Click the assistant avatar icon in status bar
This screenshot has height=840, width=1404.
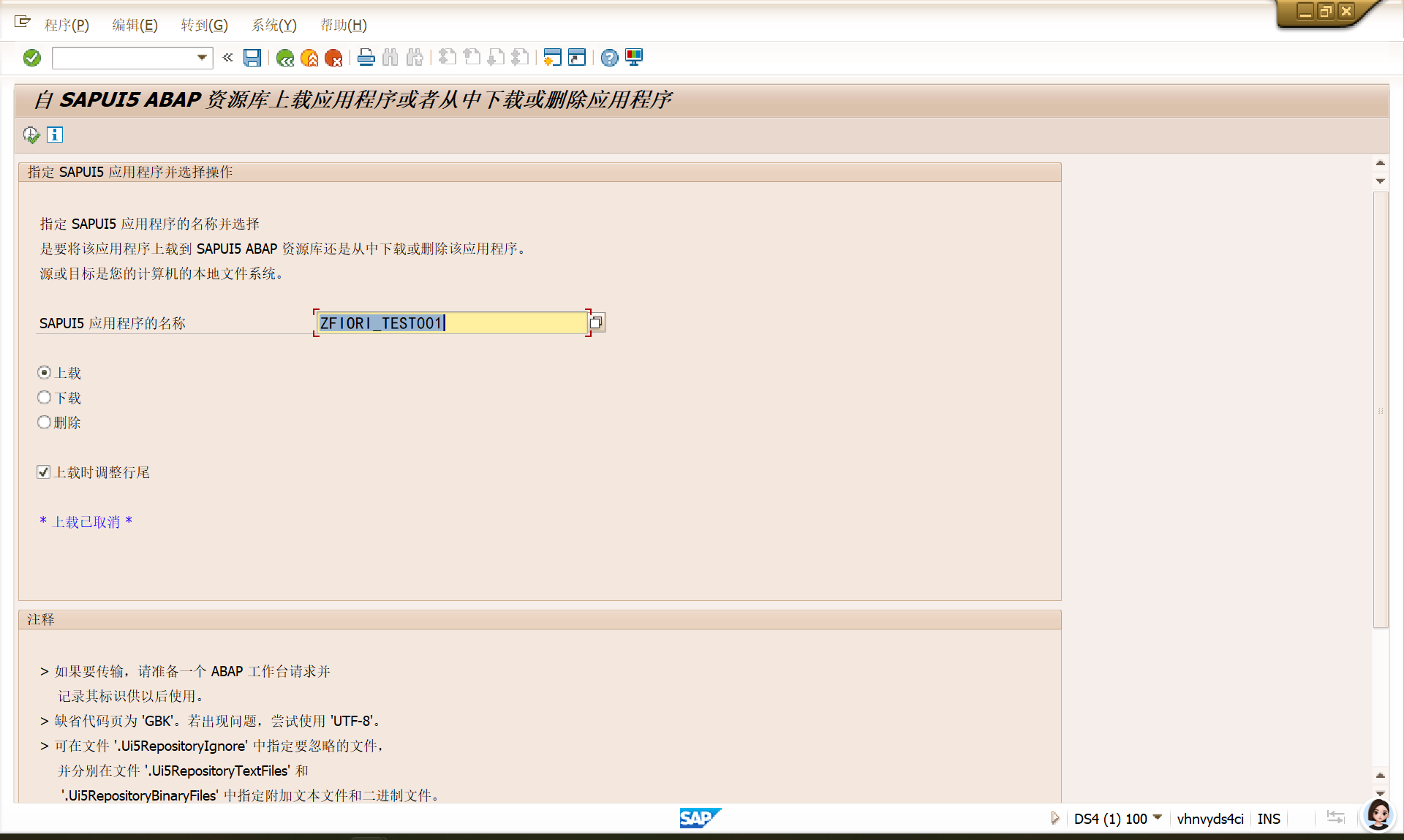[x=1378, y=815]
